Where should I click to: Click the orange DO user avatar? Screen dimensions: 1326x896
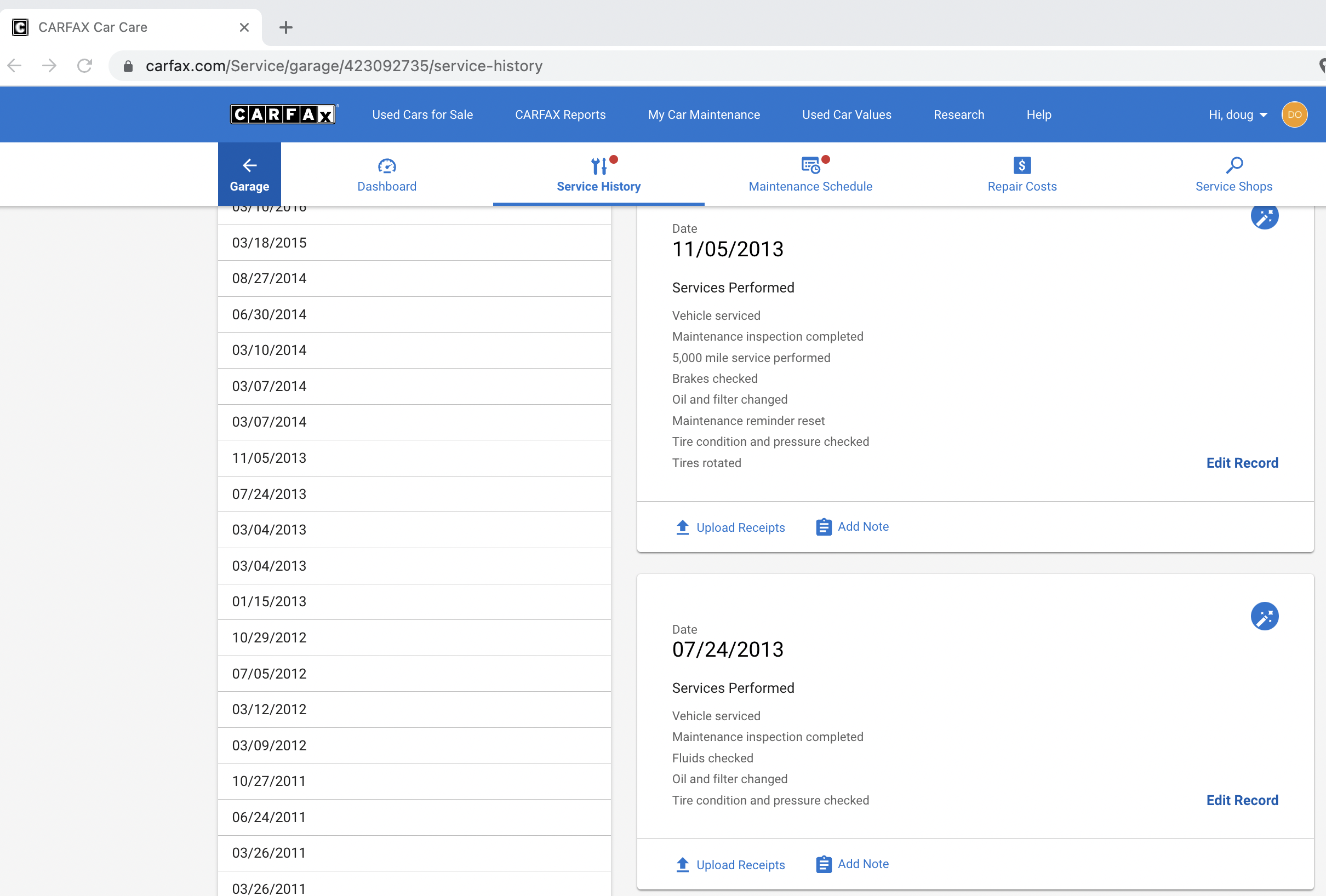pos(1294,114)
